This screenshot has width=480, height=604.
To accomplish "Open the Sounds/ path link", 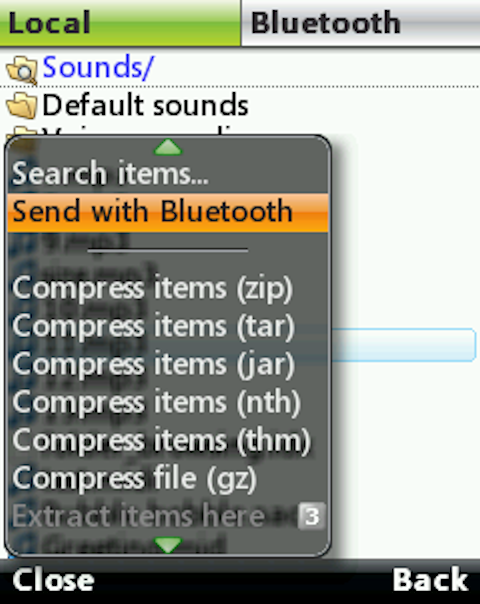I will 98,67.
